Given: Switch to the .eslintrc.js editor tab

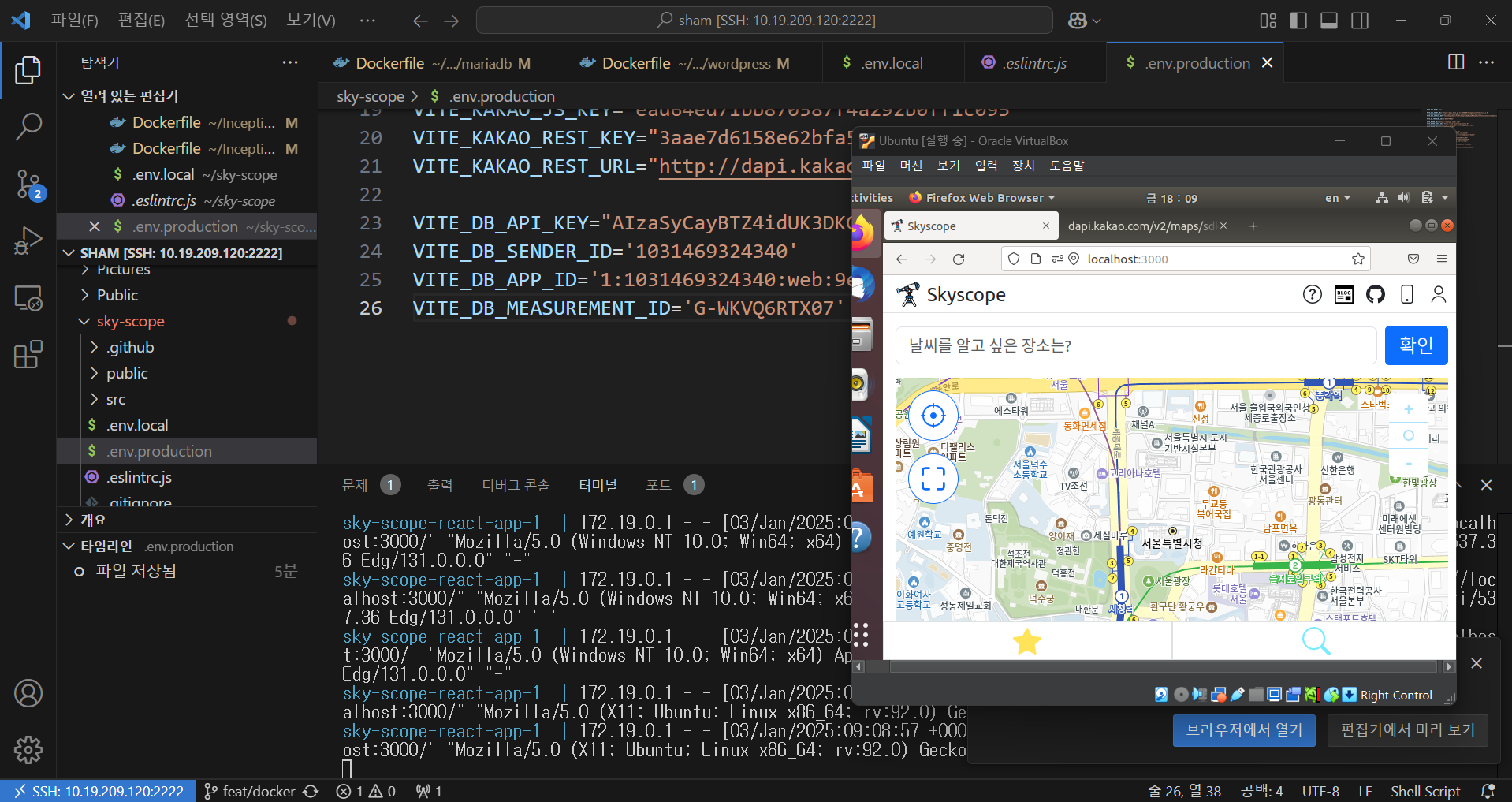Looking at the screenshot, I should pos(1034,63).
